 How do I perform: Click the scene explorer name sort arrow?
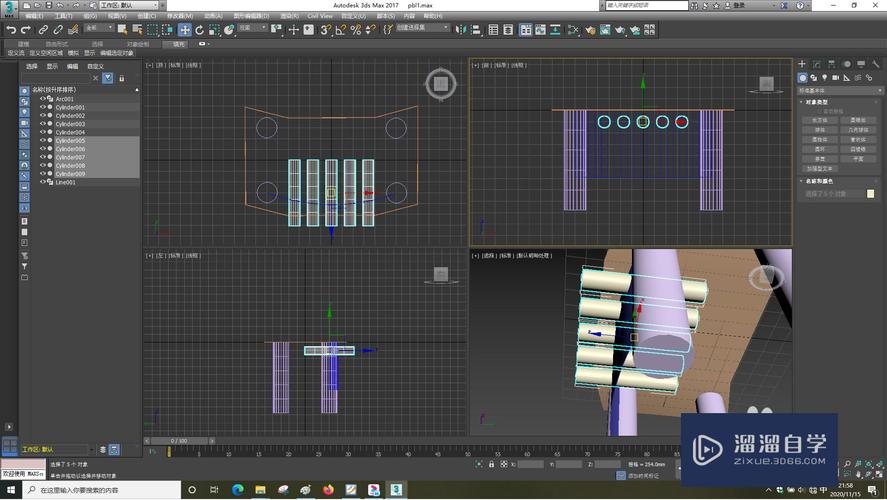136,90
